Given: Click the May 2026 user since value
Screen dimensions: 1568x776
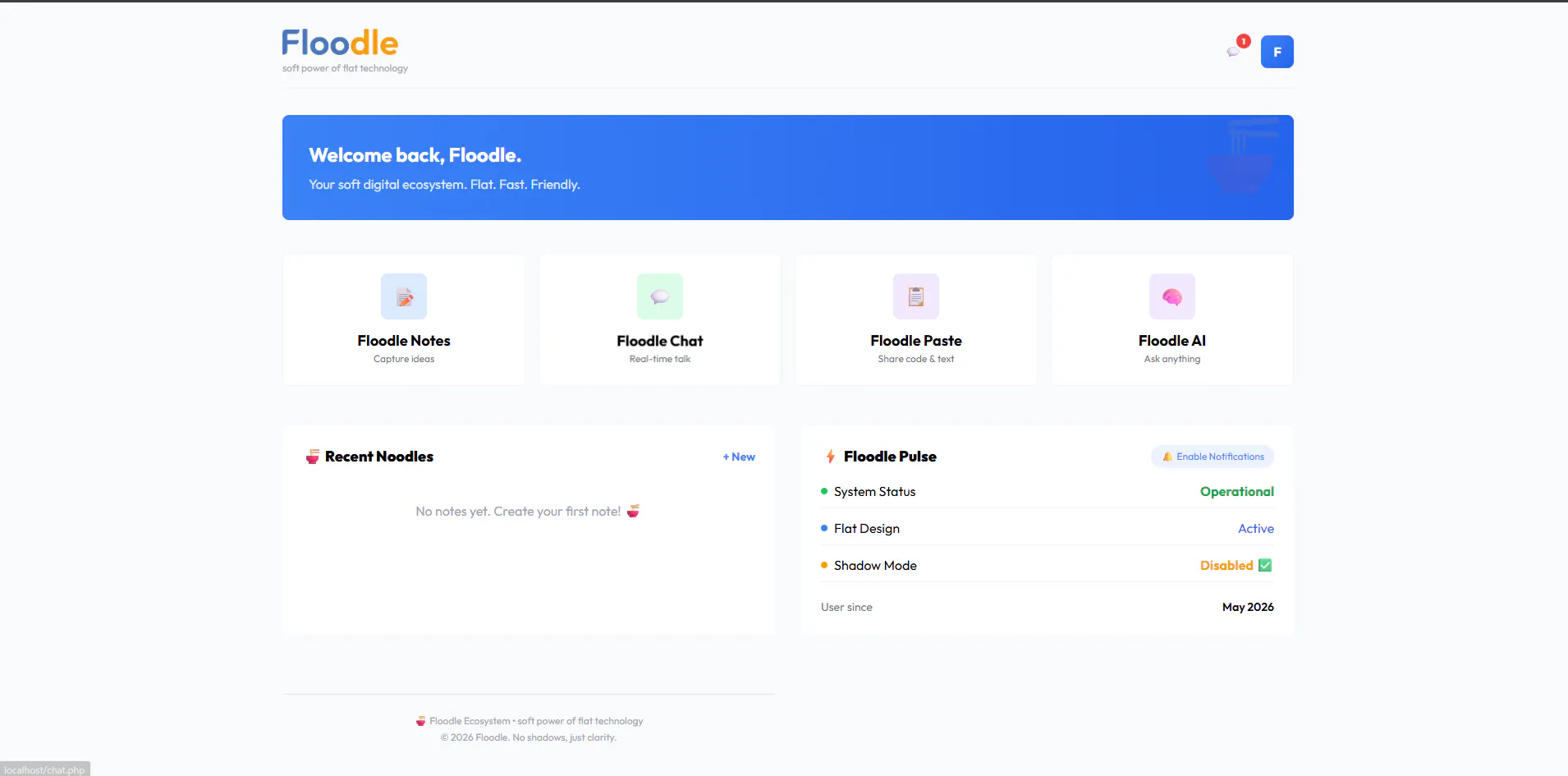Looking at the screenshot, I should click(x=1248, y=607).
